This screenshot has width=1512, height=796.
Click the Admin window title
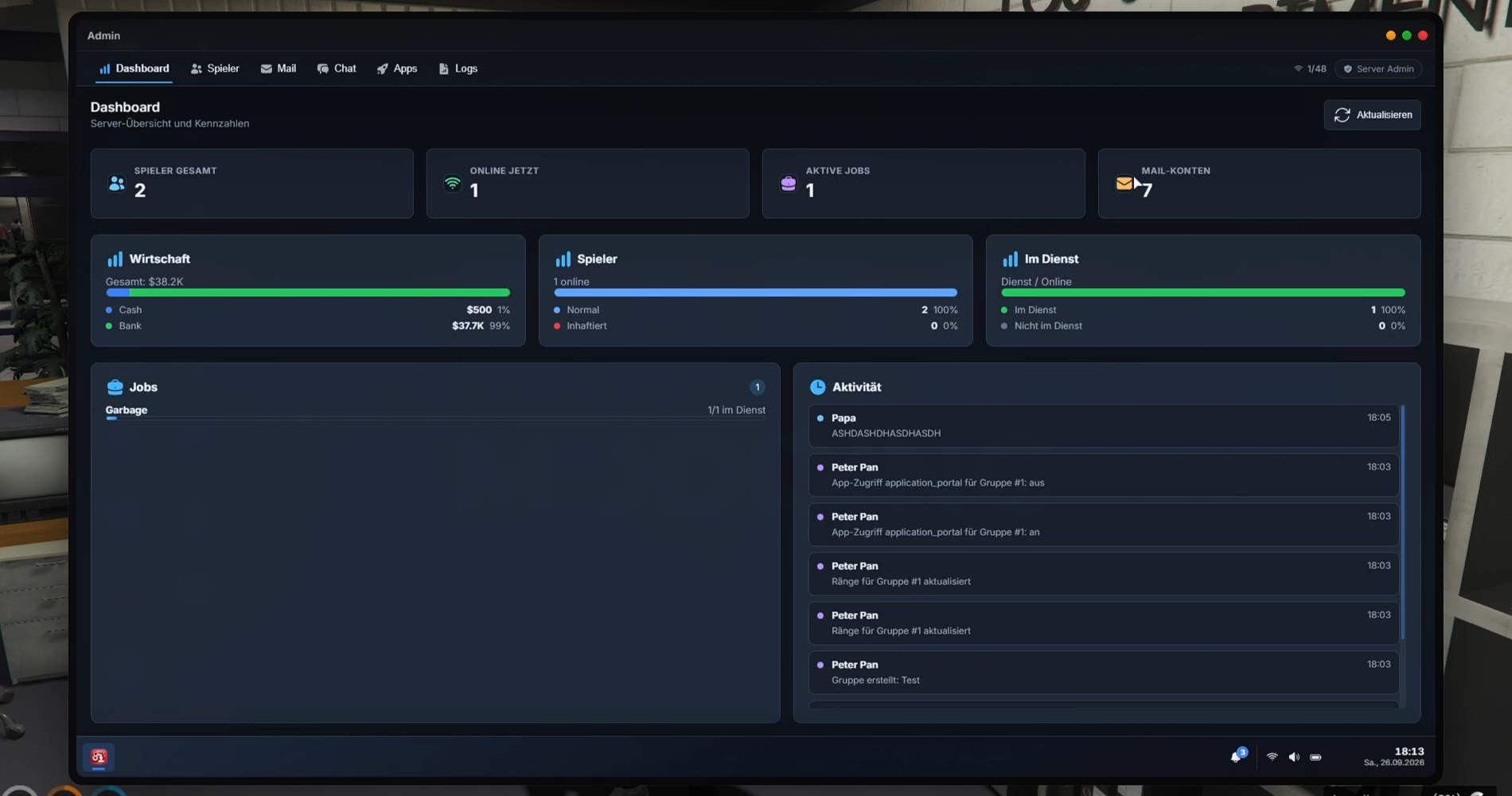[103, 36]
